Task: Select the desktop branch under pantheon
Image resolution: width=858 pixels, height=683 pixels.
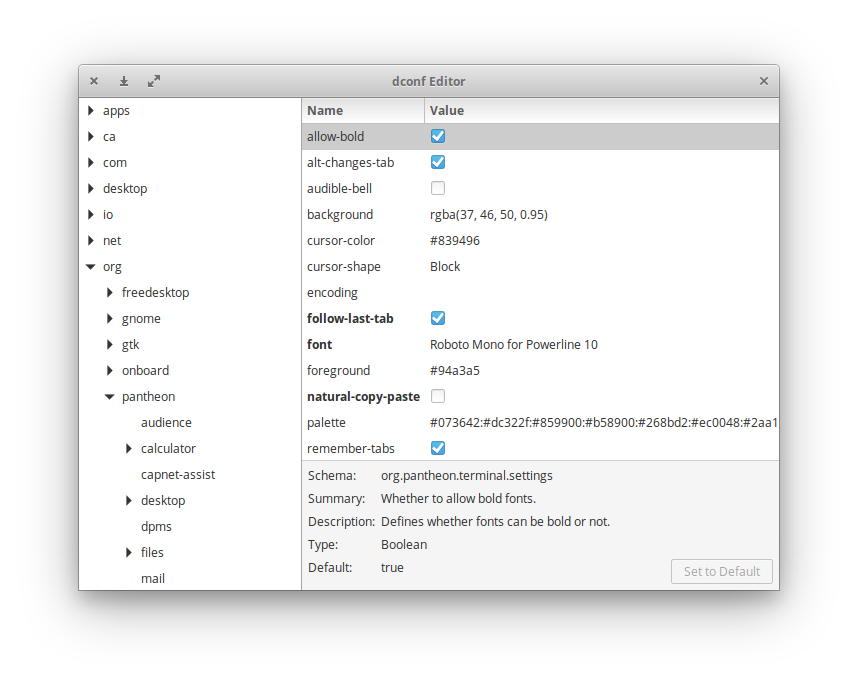Action: [163, 500]
